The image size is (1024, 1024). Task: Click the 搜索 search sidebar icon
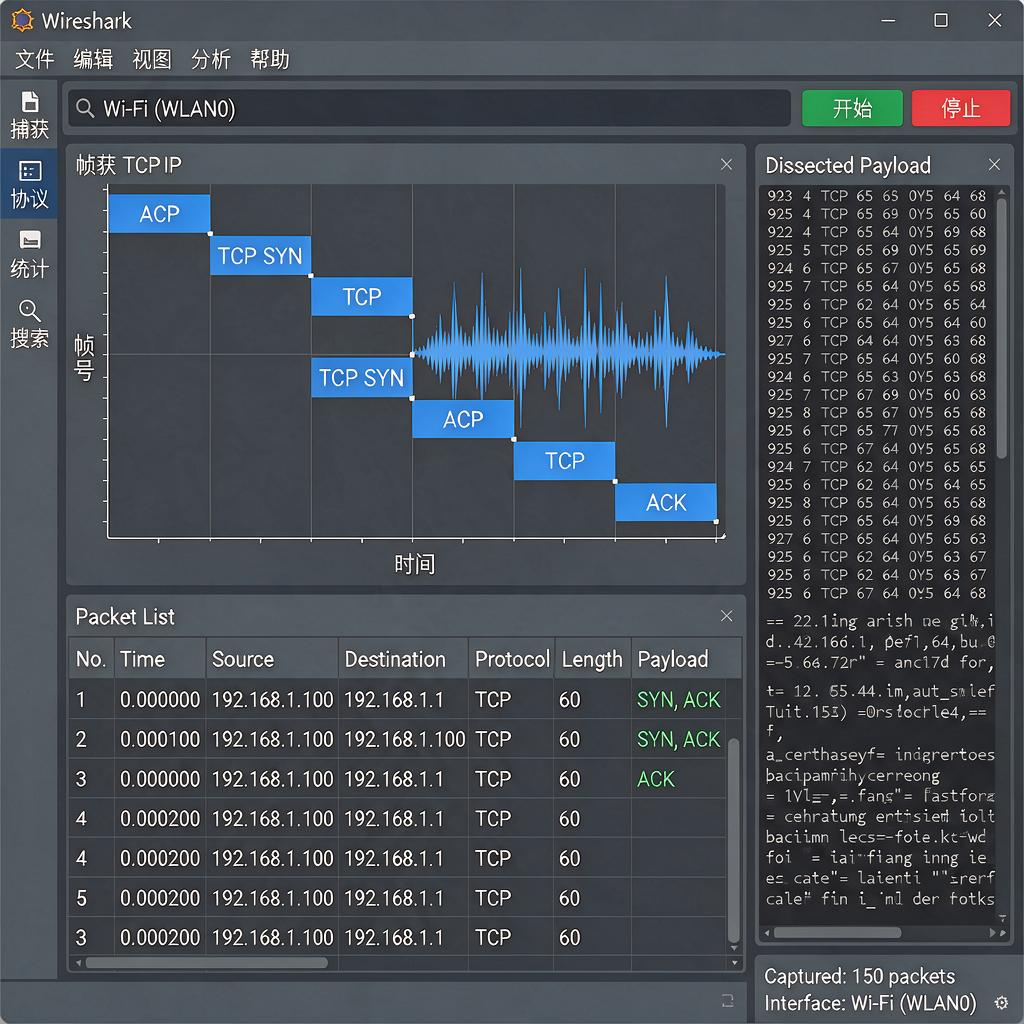click(x=29, y=324)
